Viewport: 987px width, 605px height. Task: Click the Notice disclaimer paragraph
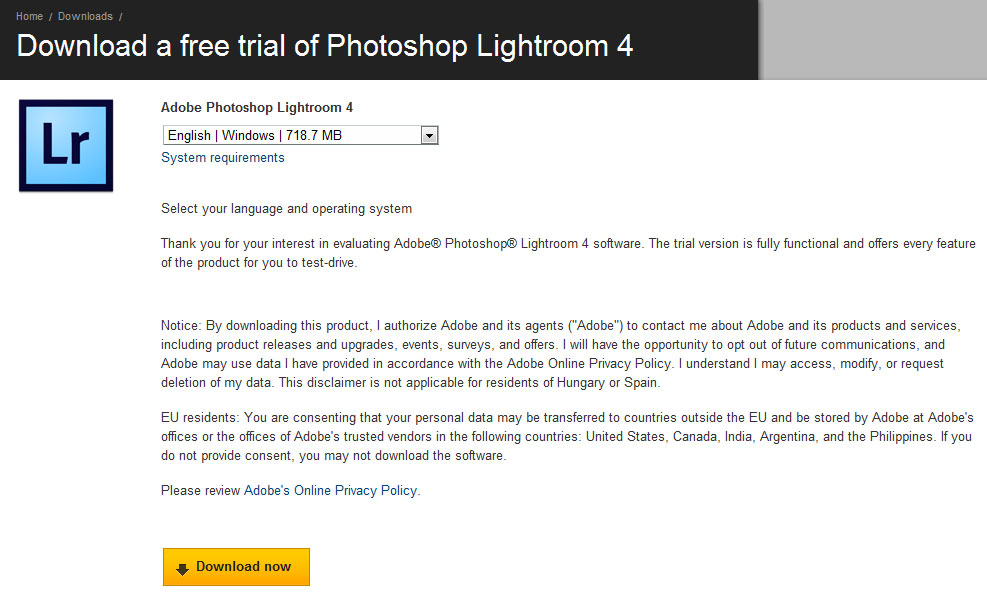click(x=561, y=354)
